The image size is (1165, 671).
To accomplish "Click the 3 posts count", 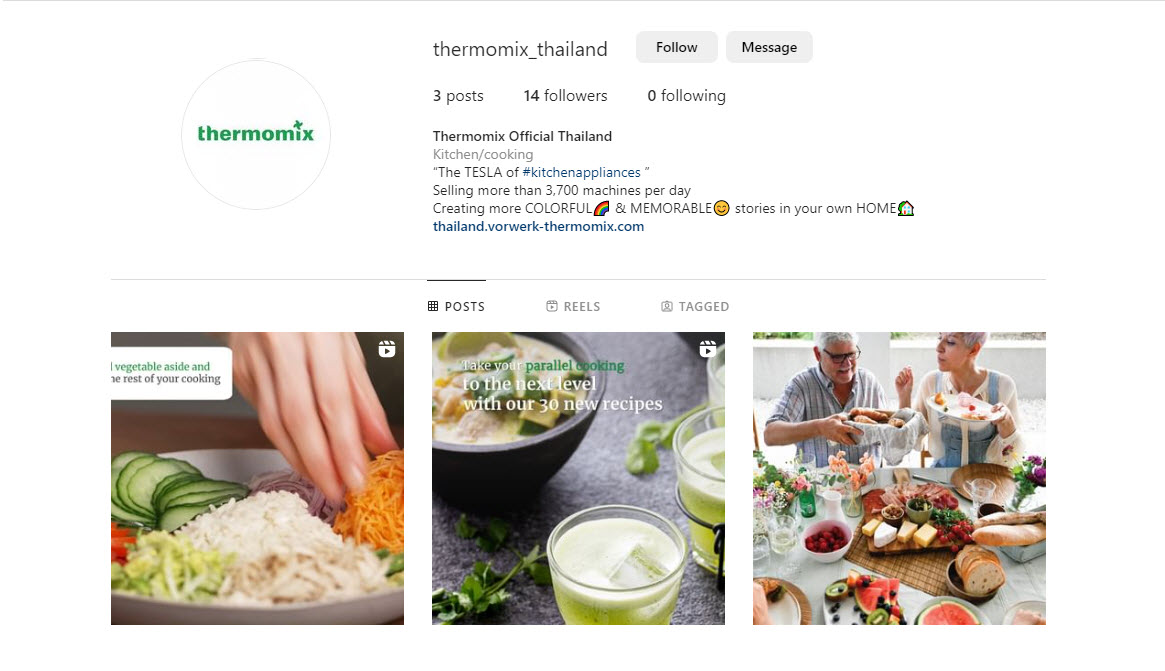I will pos(458,96).
